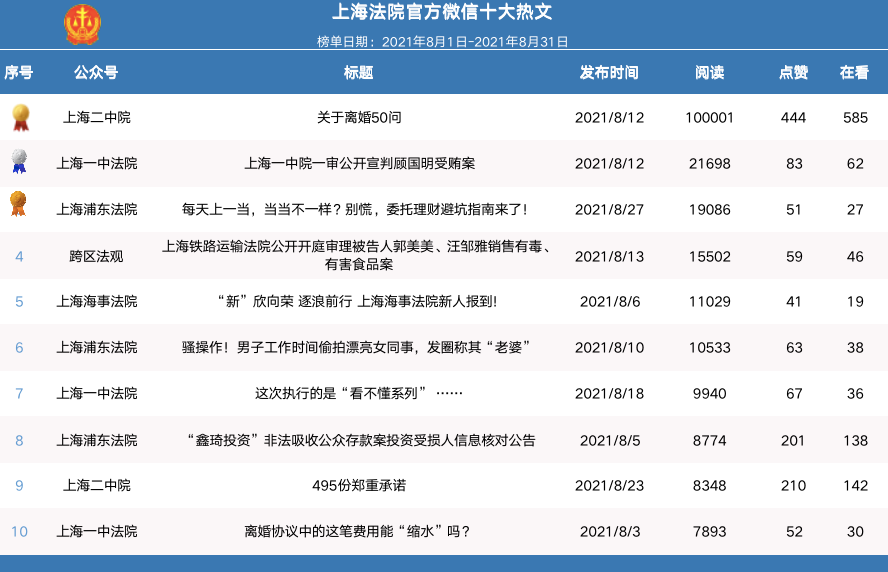Image resolution: width=888 pixels, height=572 pixels.
Task: Click read count 21698
Action: coord(710,164)
